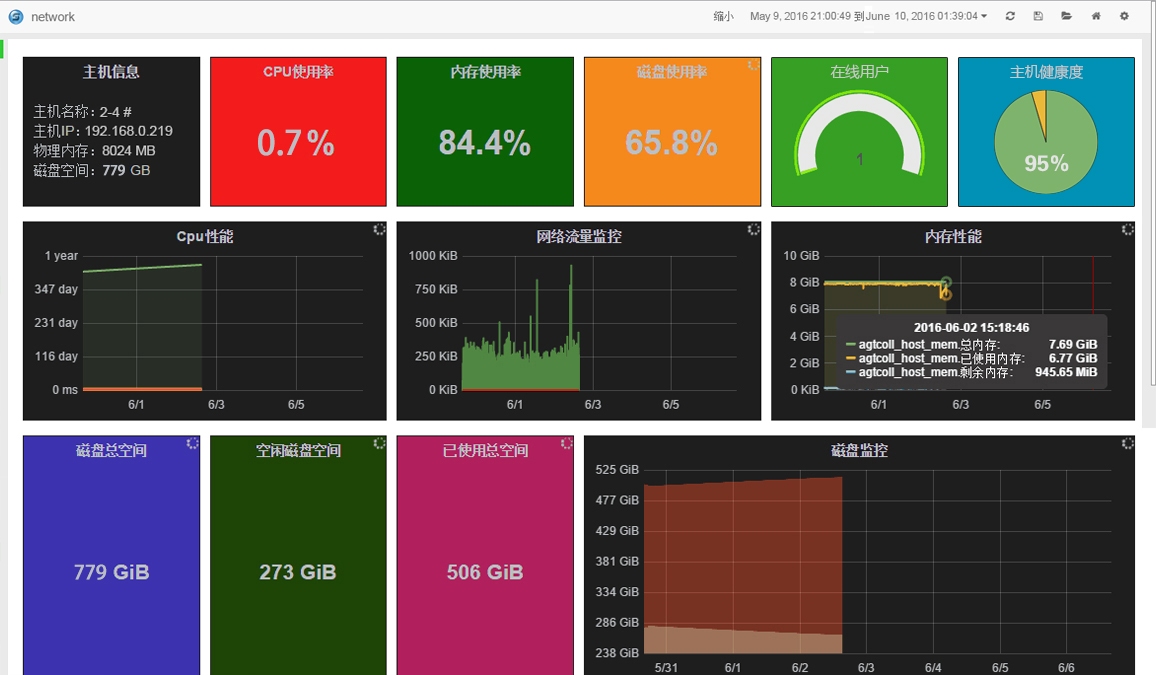Click the CPU使用率 panel title
The height and width of the screenshot is (675, 1156).
pyautogui.click(x=298, y=72)
